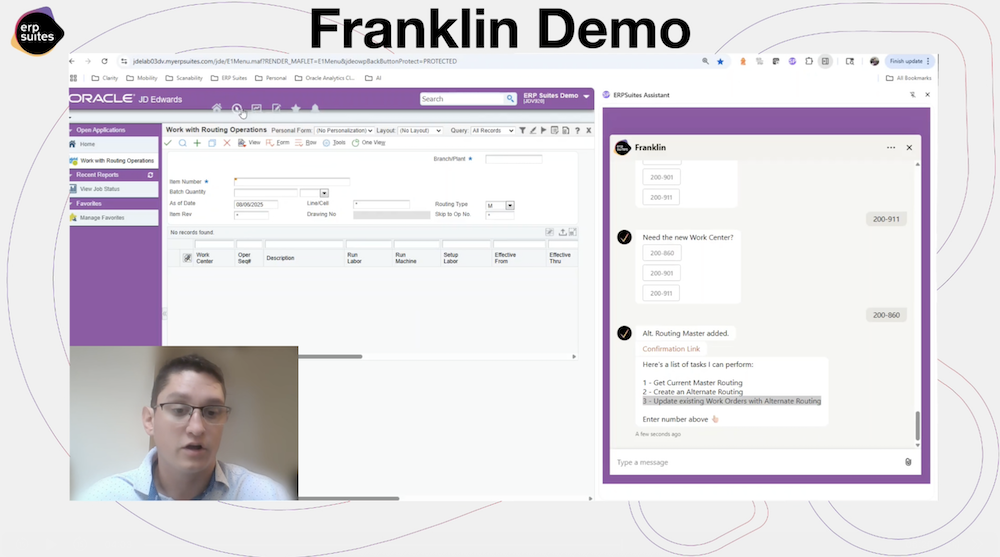1000x557 pixels.
Task: Click the browser back arrow
Action: pyautogui.click(x=72, y=61)
